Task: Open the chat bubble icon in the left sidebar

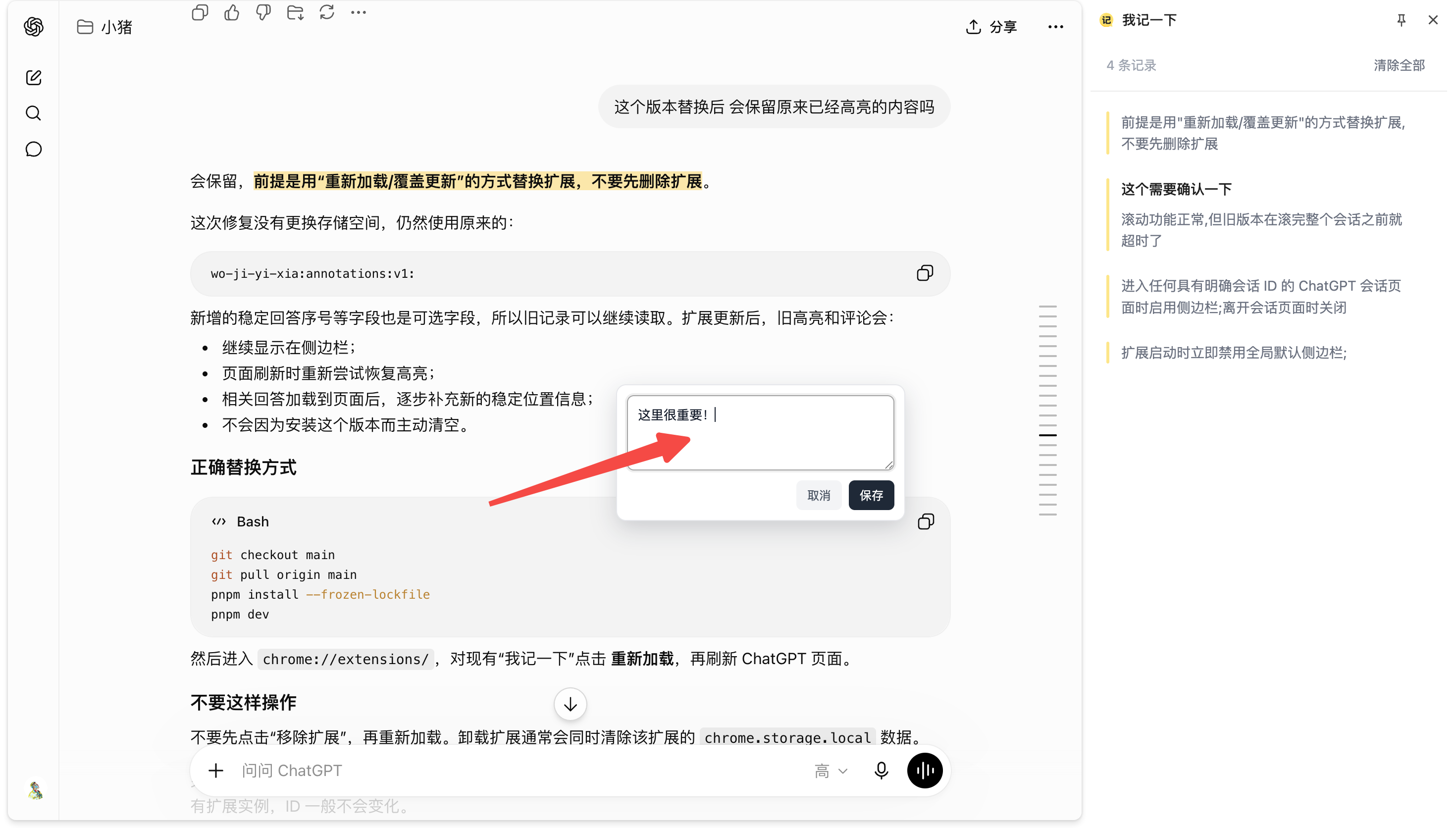Action: (34, 149)
